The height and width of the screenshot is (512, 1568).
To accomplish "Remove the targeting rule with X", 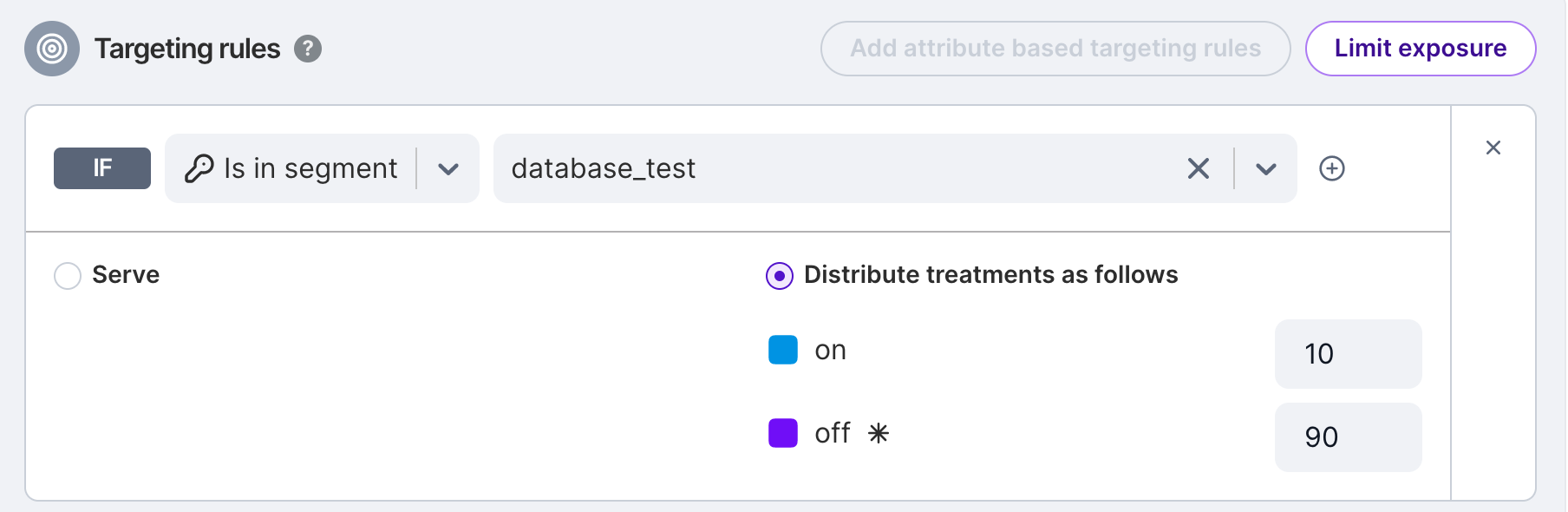I will [x=1493, y=148].
